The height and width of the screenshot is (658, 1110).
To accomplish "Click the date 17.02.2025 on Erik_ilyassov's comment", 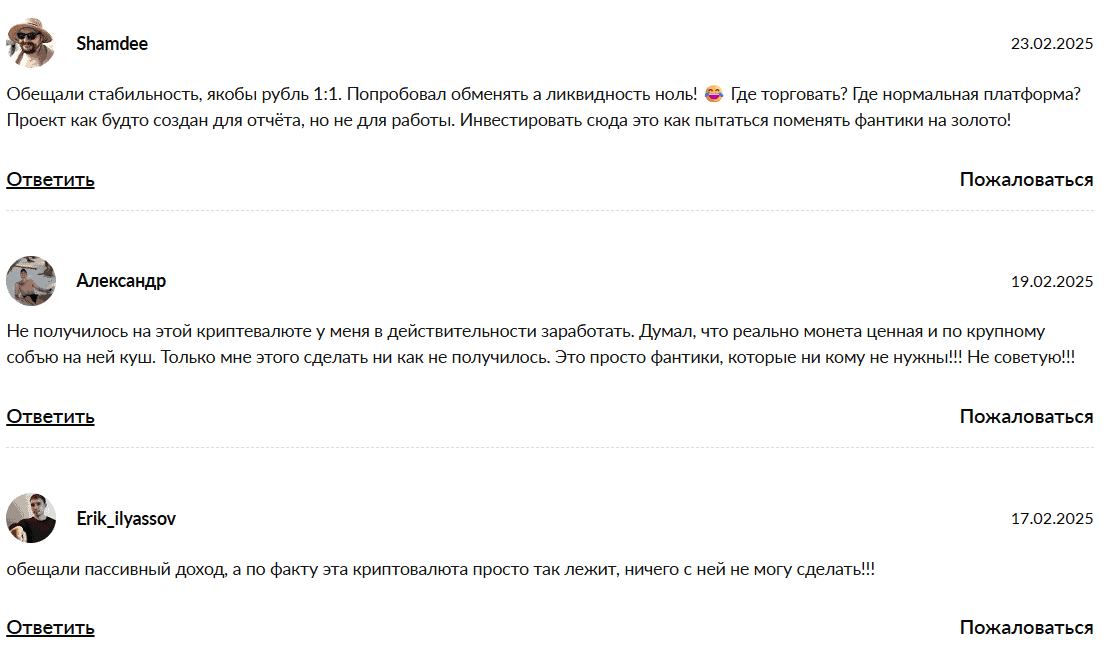I will click(x=1052, y=516).
